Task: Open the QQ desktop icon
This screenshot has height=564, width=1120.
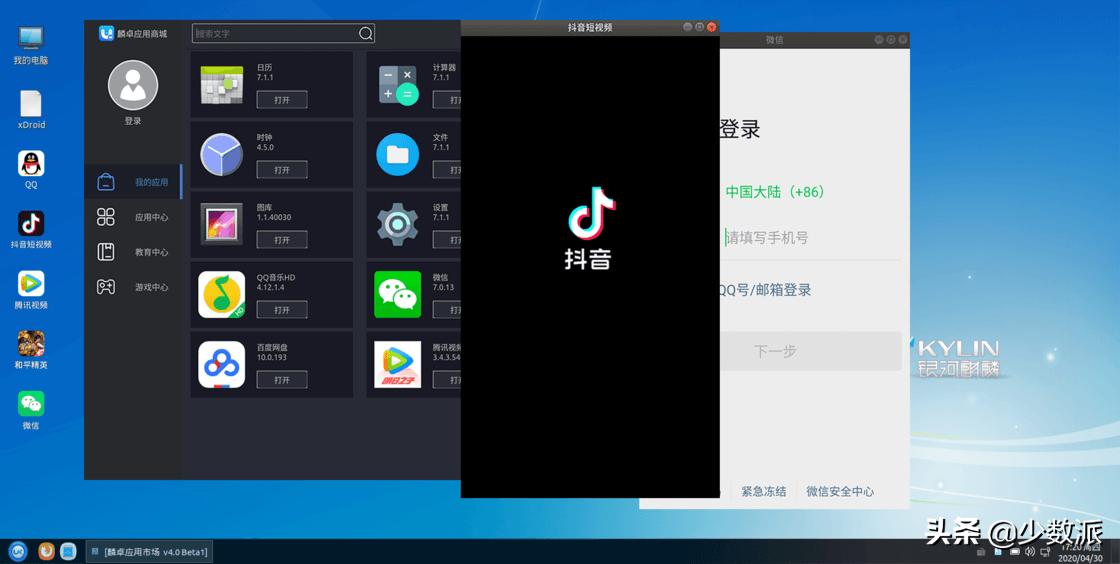Action: coord(31,164)
